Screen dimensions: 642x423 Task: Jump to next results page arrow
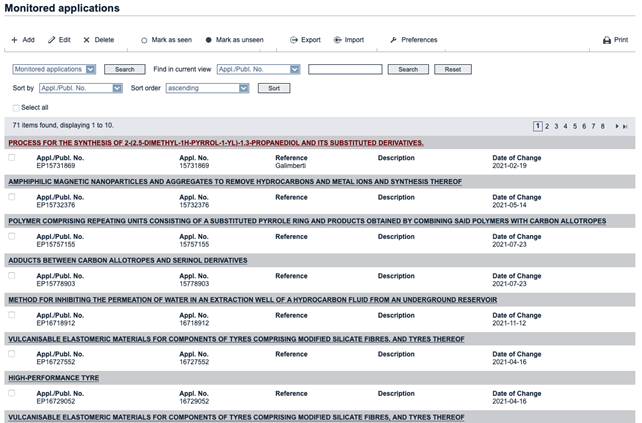[x=615, y=126]
